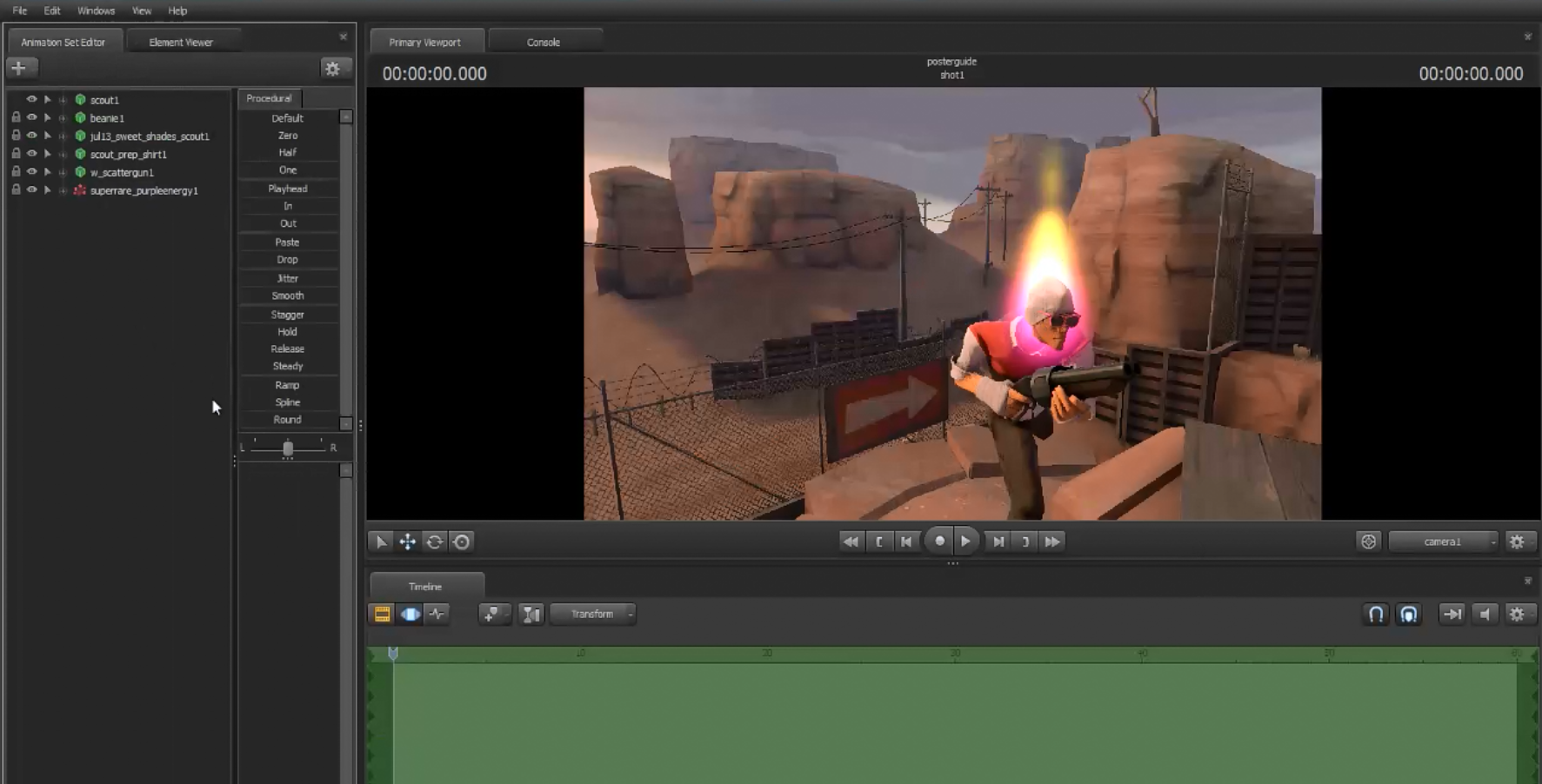Activate the rotate manipulator tool
The width and height of the screenshot is (1542, 784).
pos(435,541)
